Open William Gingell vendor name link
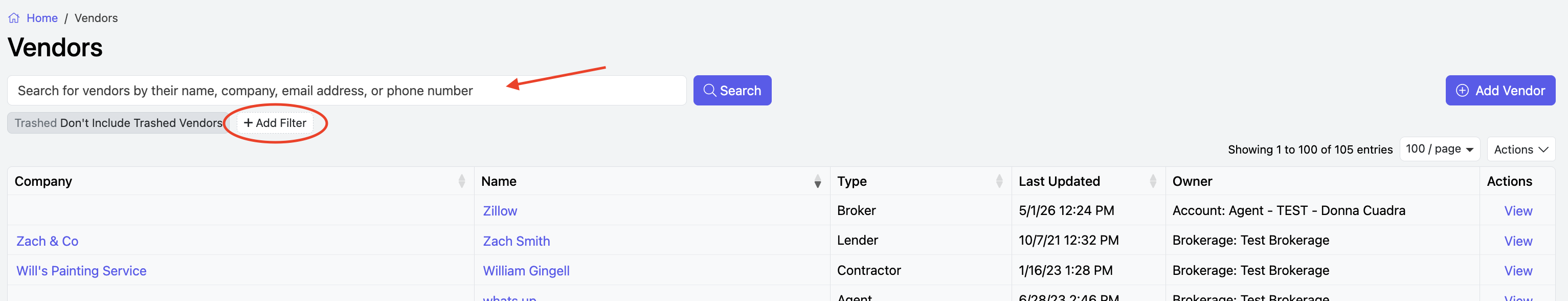1568x301 pixels. (x=526, y=270)
